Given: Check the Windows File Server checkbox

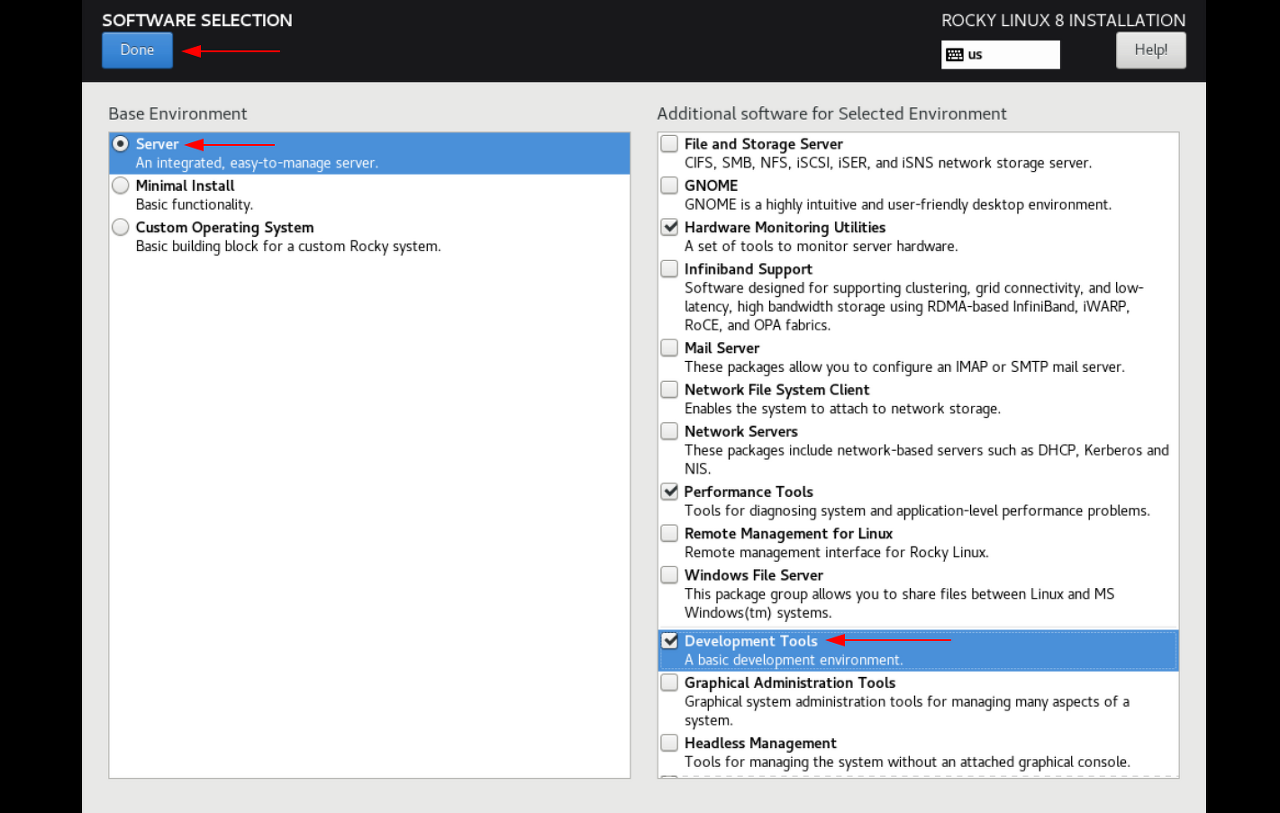Looking at the screenshot, I should tap(669, 575).
